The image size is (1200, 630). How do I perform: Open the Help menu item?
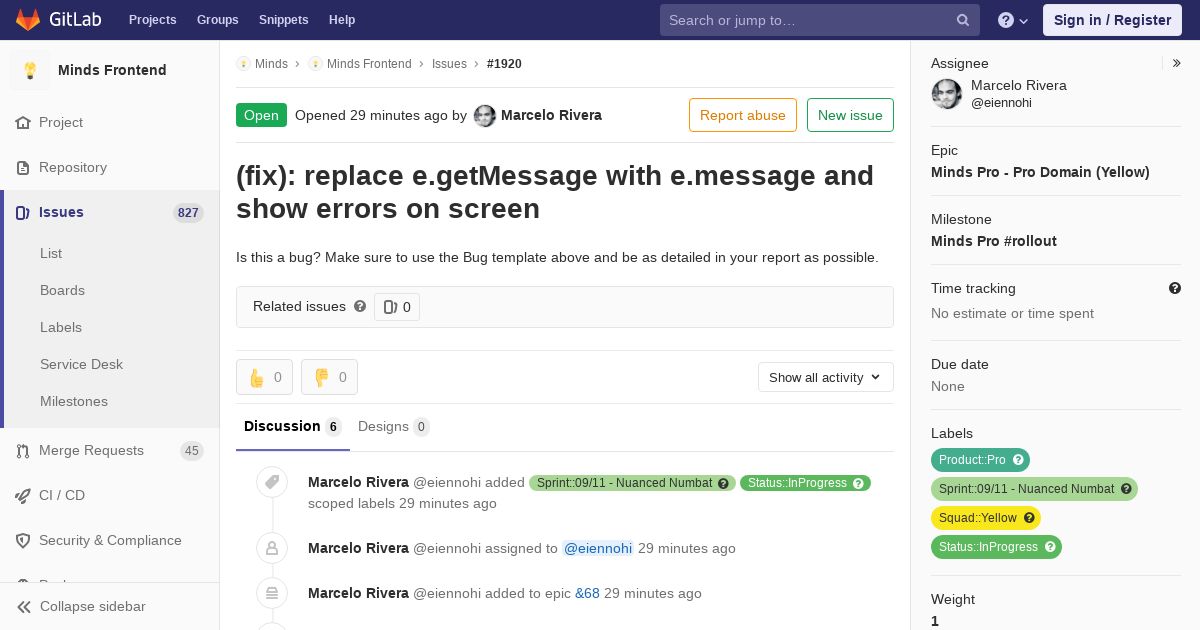[x=342, y=20]
